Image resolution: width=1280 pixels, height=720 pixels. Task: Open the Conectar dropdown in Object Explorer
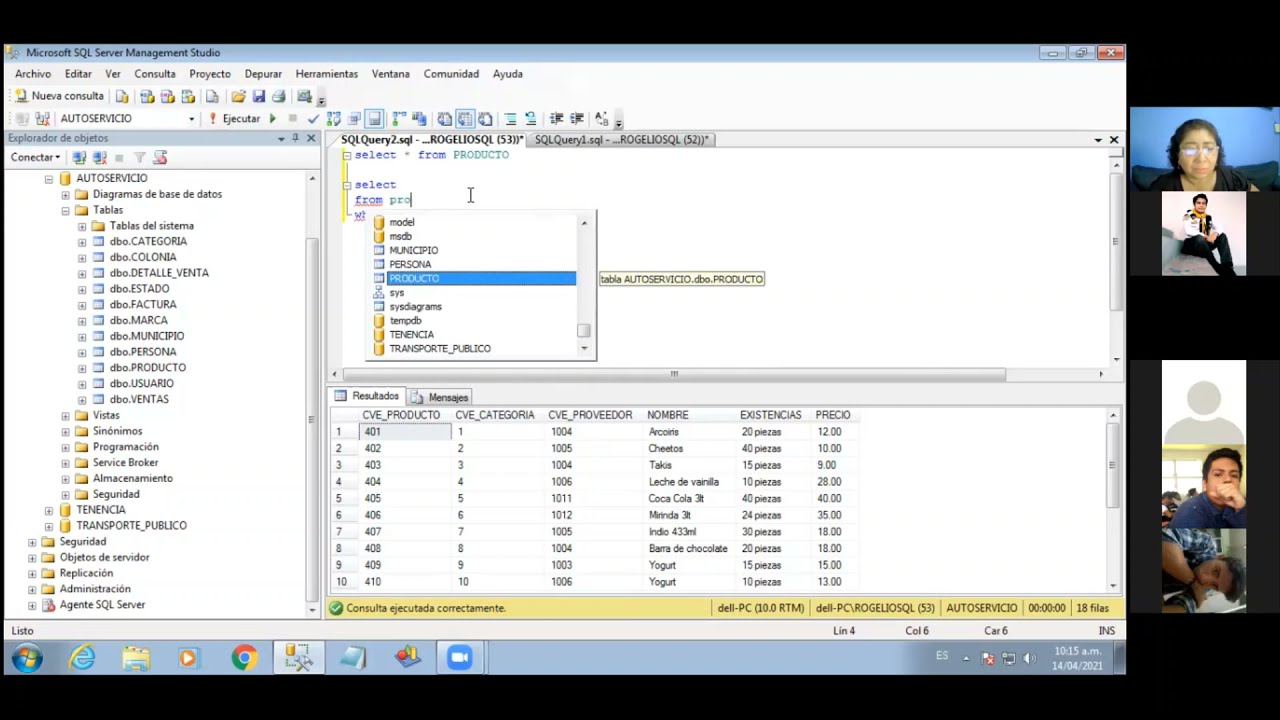[x=35, y=157]
